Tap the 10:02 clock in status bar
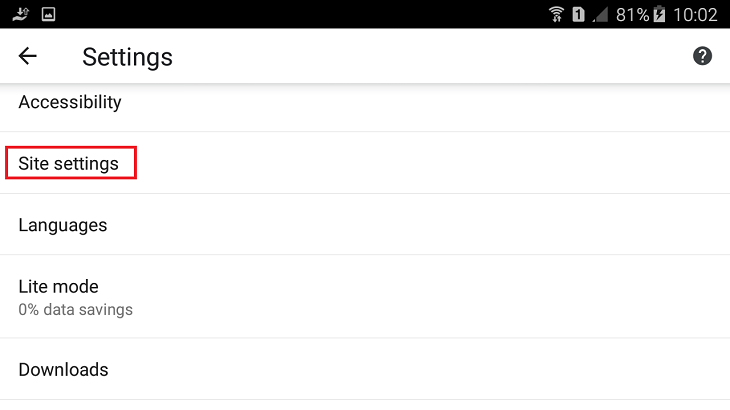The width and height of the screenshot is (730, 410). (695, 15)
